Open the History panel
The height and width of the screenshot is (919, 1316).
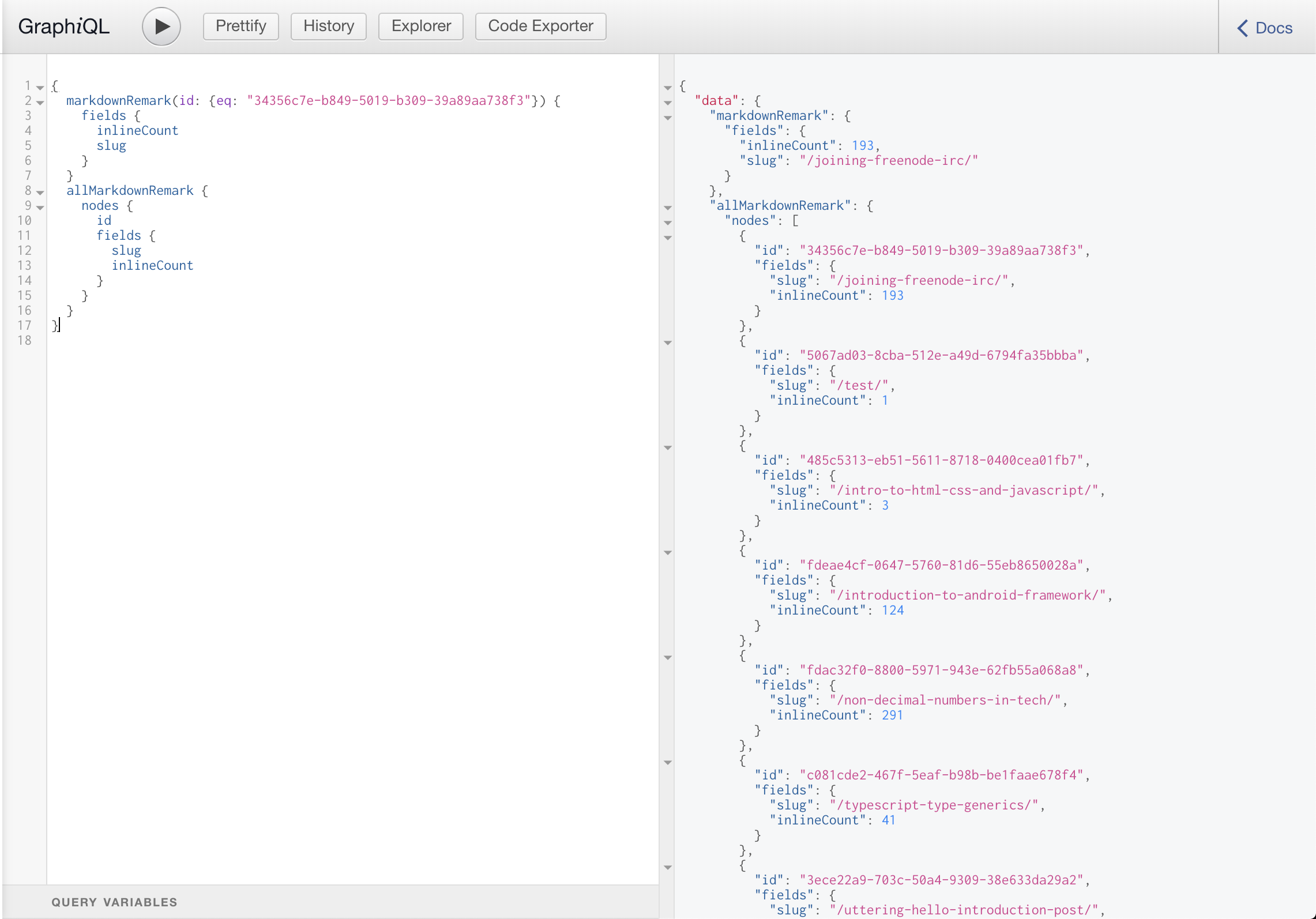tap(328, 26)
